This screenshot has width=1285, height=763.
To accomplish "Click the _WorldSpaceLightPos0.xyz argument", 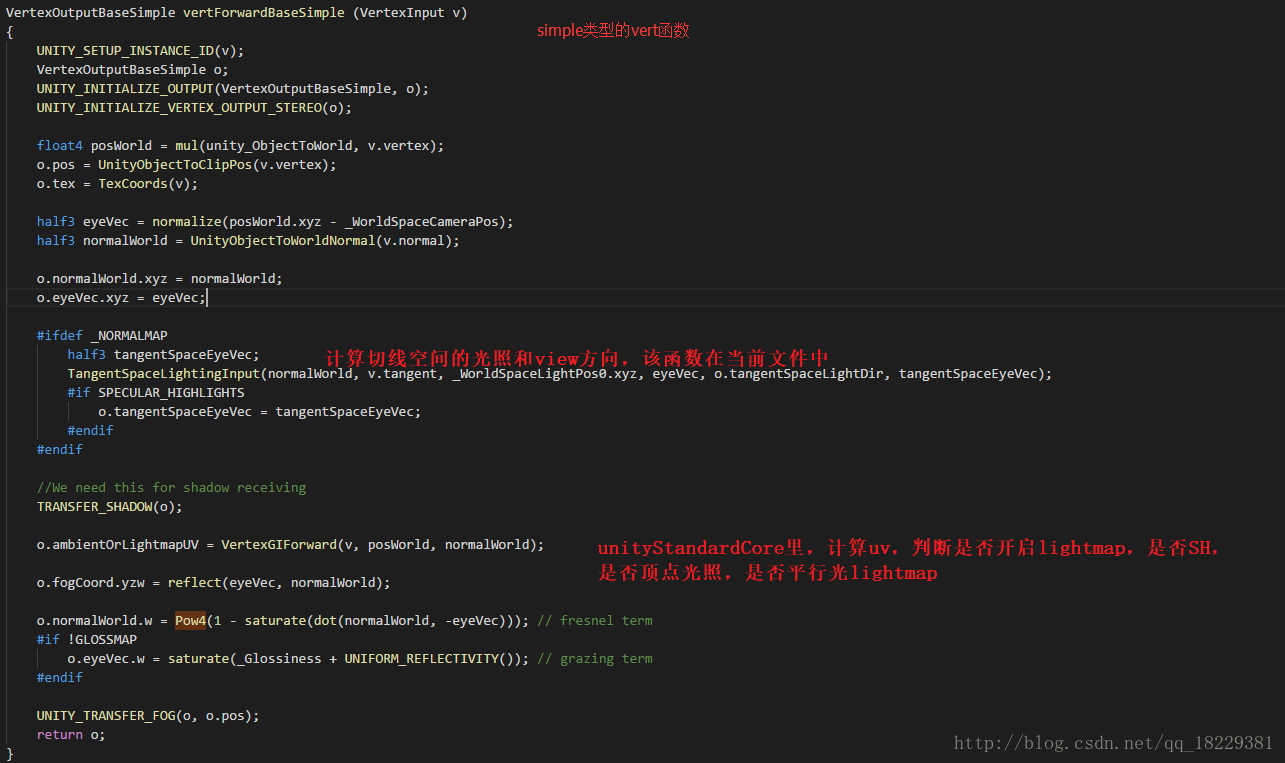I will (x=544, y=374).
